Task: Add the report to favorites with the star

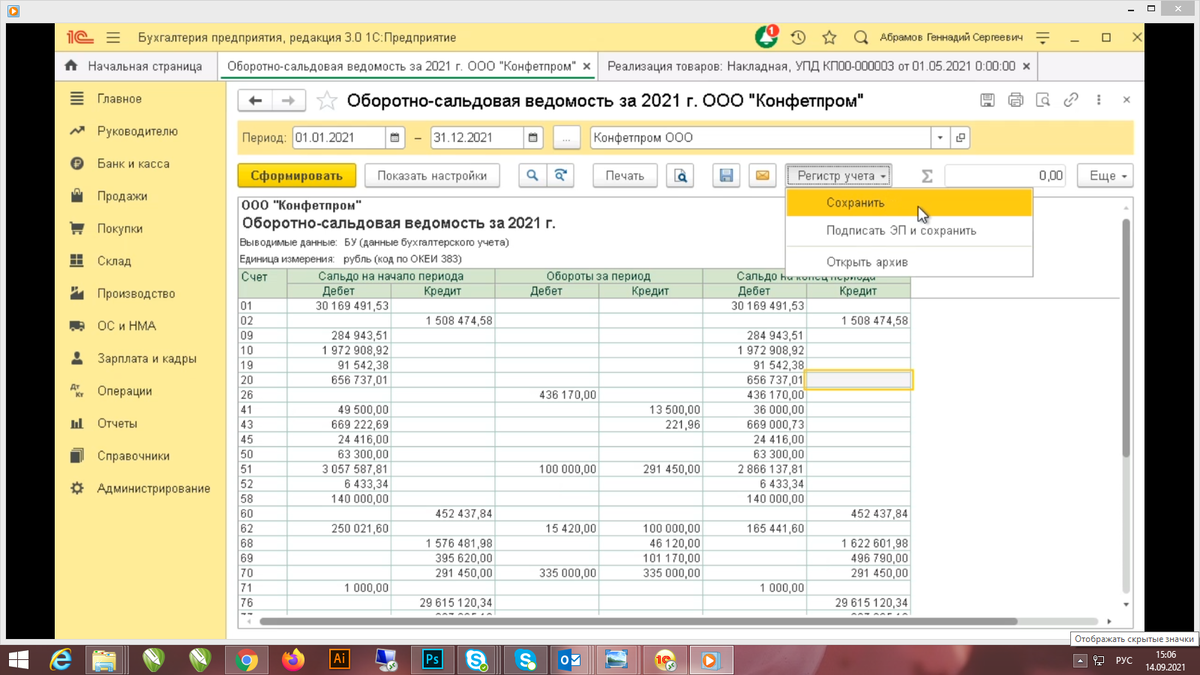Action: [326, 101]
